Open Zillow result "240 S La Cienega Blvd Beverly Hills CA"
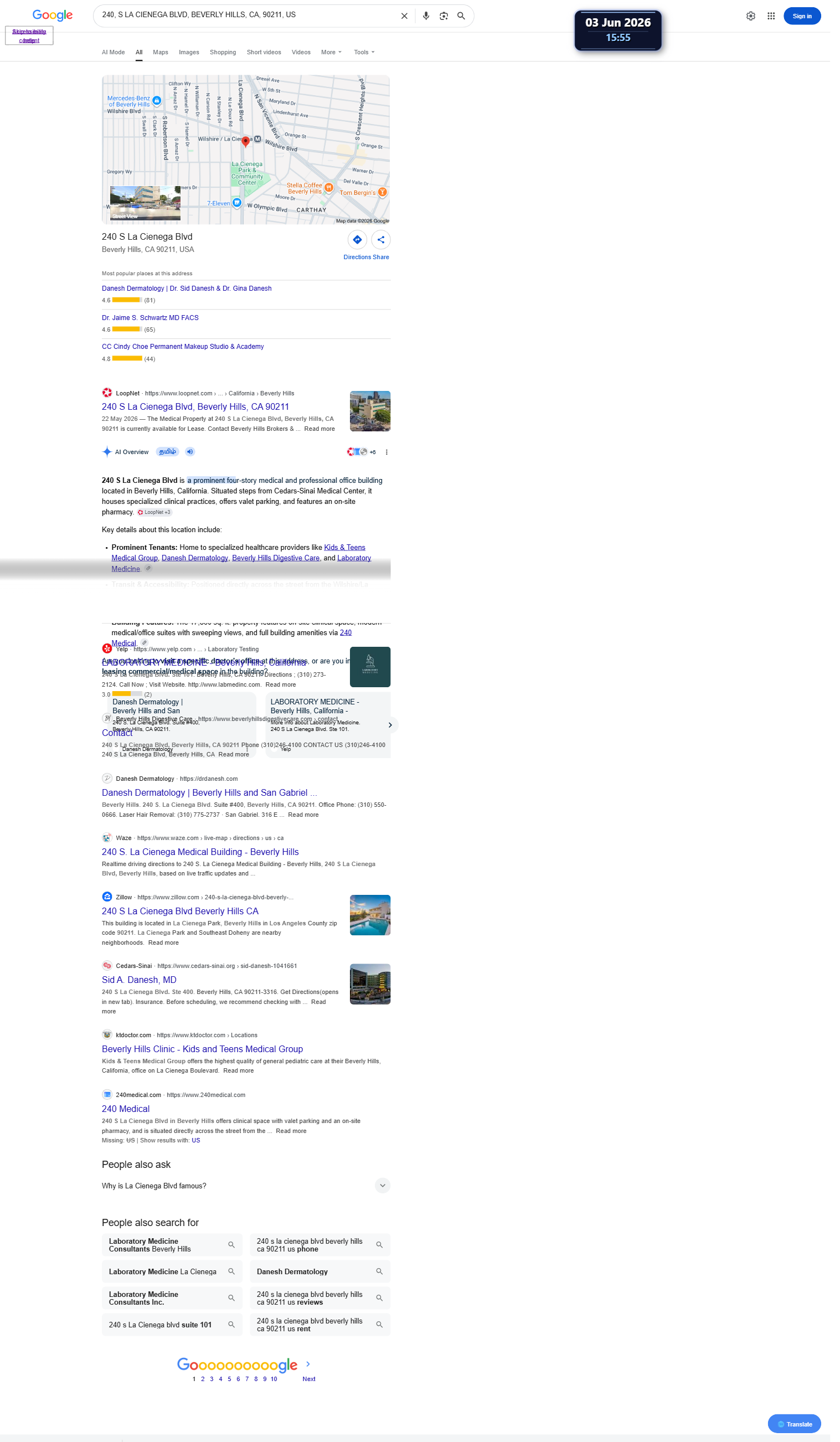840x1442 pixels. coord(181,911)
